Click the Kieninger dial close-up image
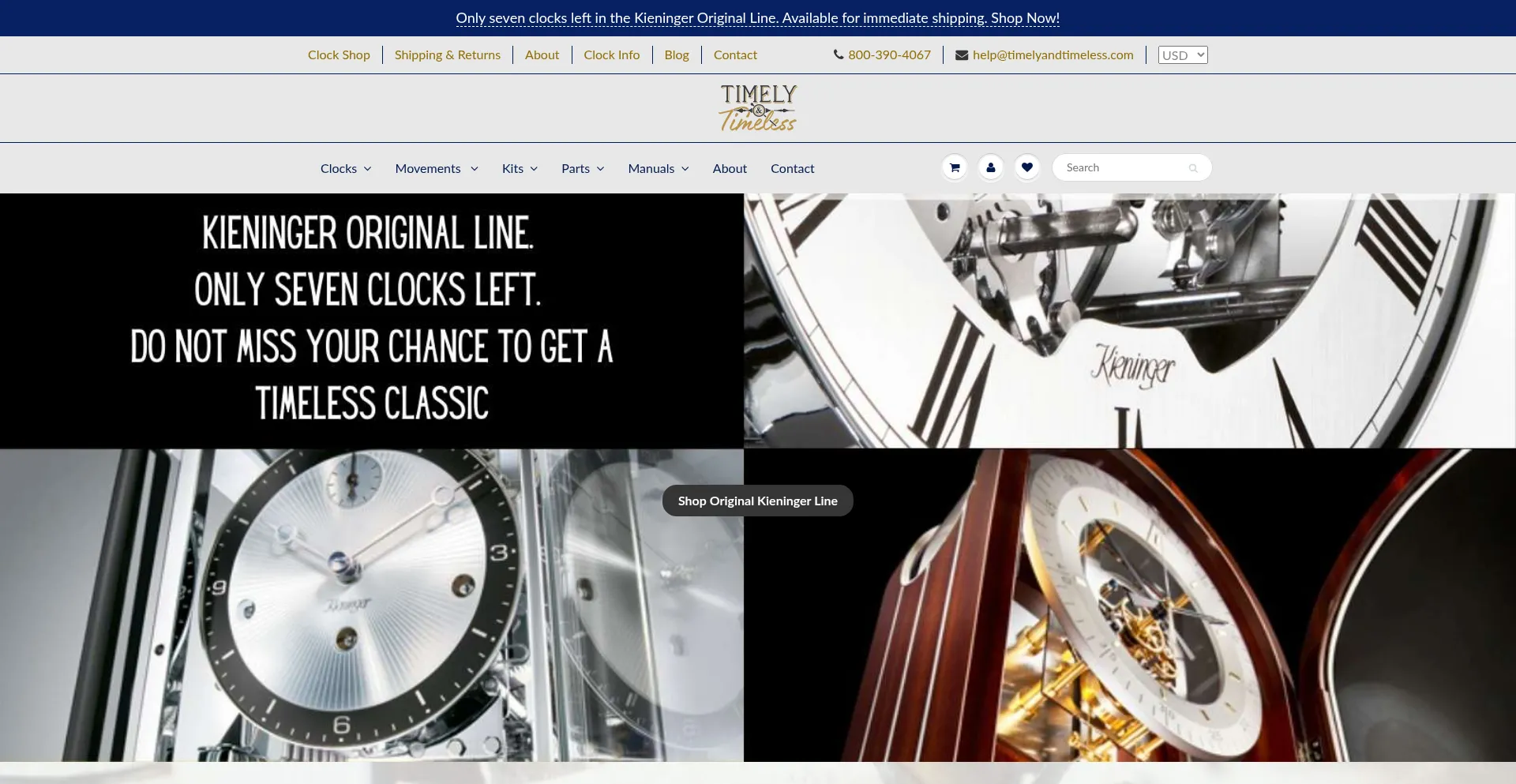 (x=1130, y=321)
